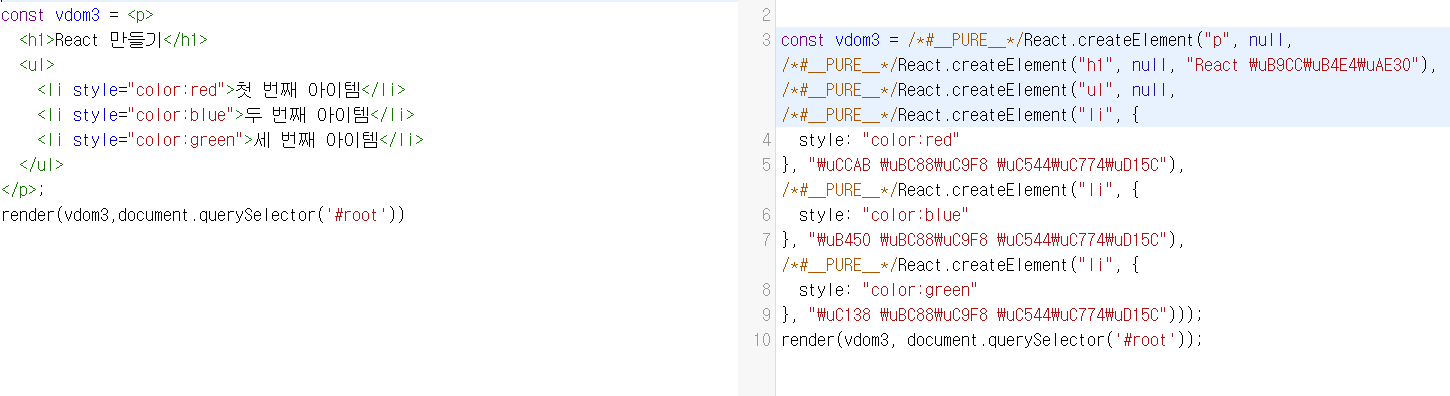
Task: Click line number 8 in output gutter
Action: 766,290
